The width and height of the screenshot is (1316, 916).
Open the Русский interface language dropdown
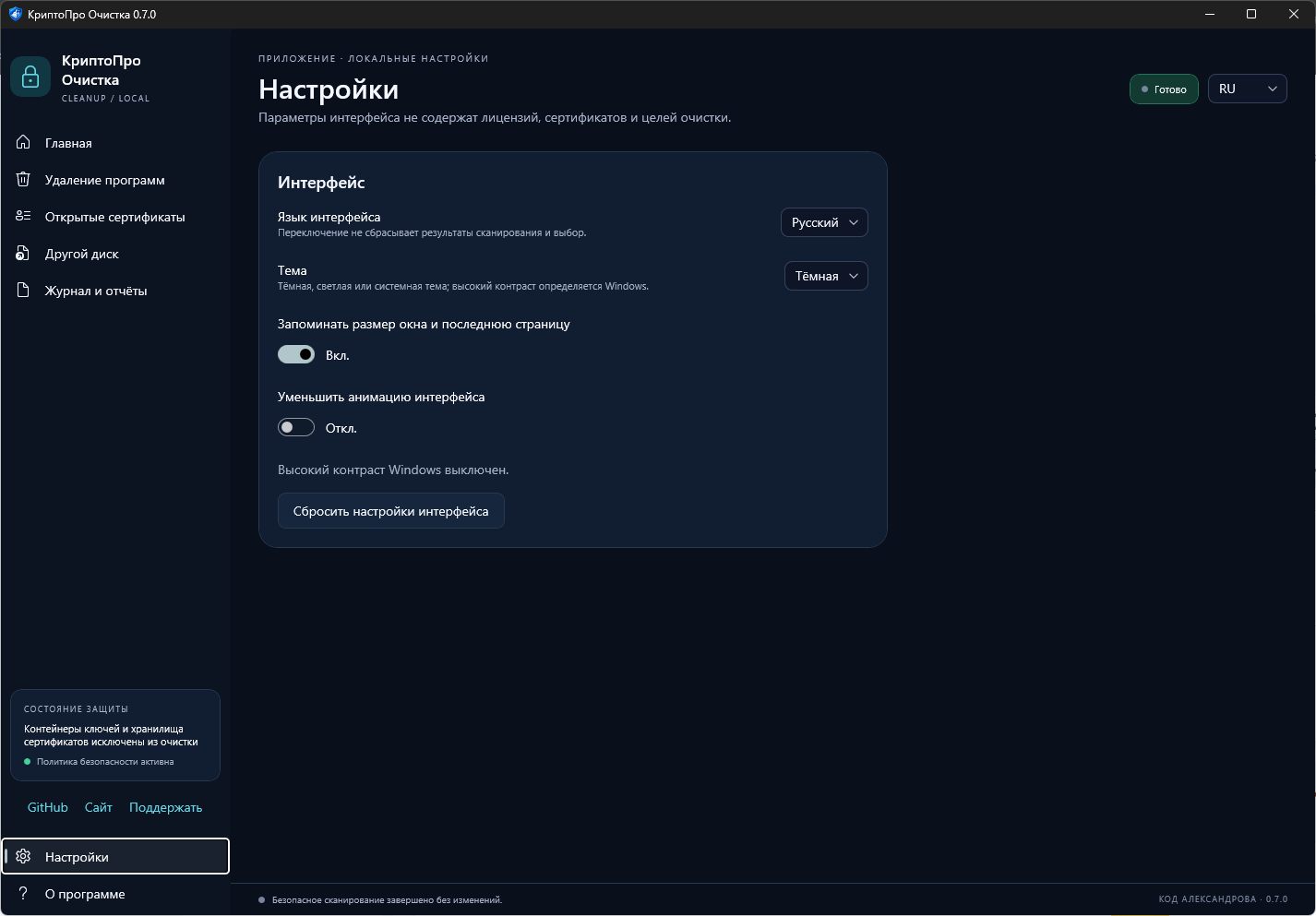pyautogui.click(x=824, y=222)
